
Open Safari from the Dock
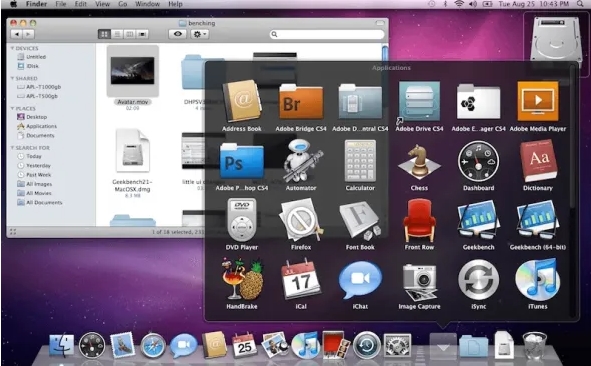(153, 346)
